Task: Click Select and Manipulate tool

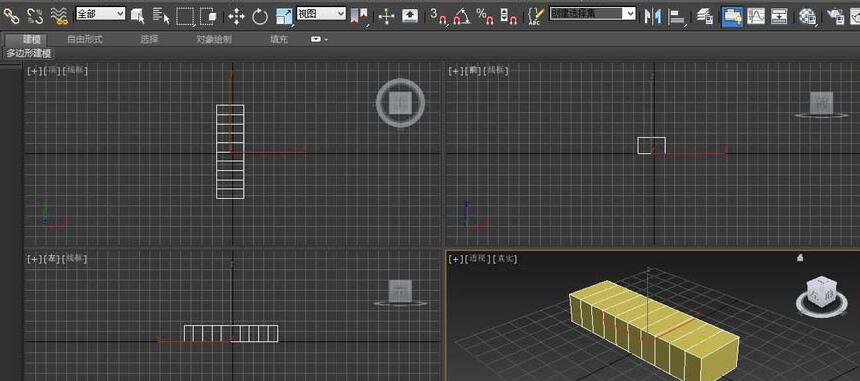Action: (x=387, y=17)
